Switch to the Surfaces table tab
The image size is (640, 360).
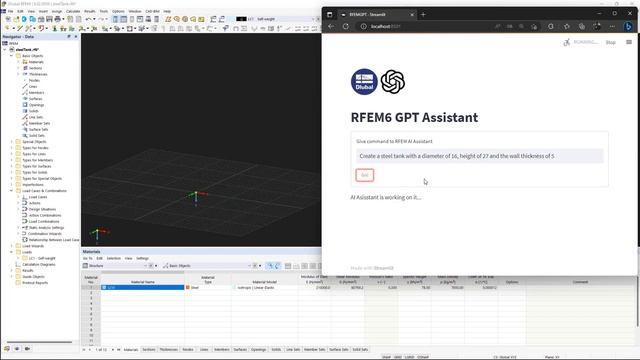tap(240, 350)
